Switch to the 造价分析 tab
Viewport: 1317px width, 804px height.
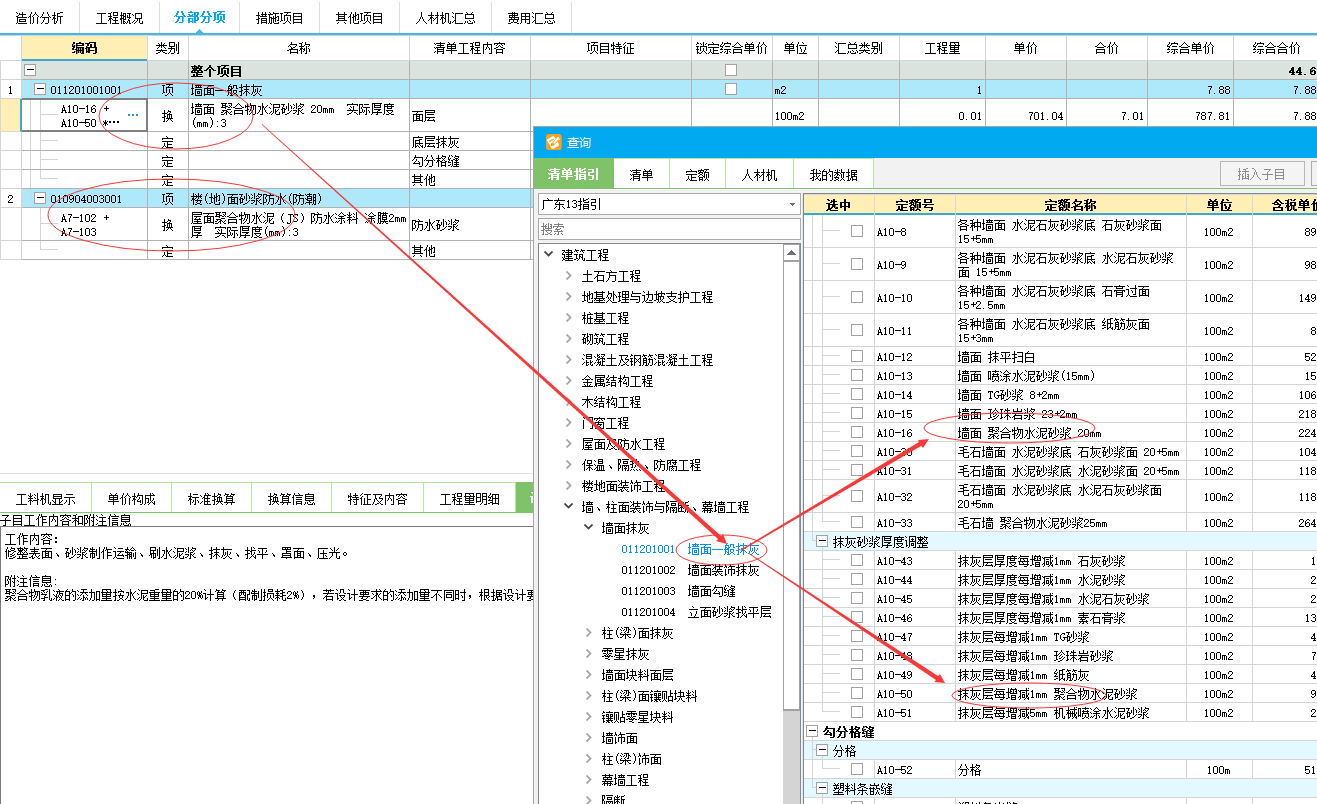pos(39,17)
